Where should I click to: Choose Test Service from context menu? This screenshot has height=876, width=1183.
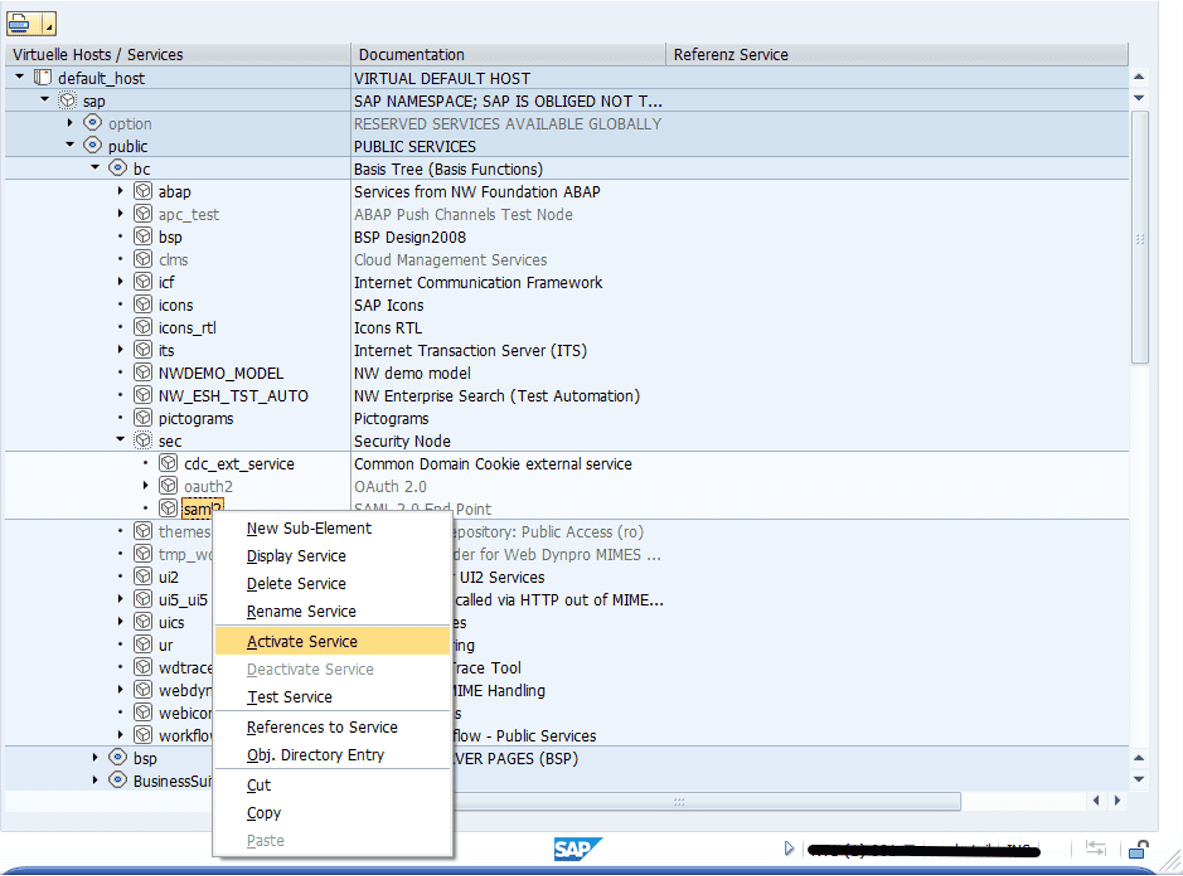tap(289, 697)
